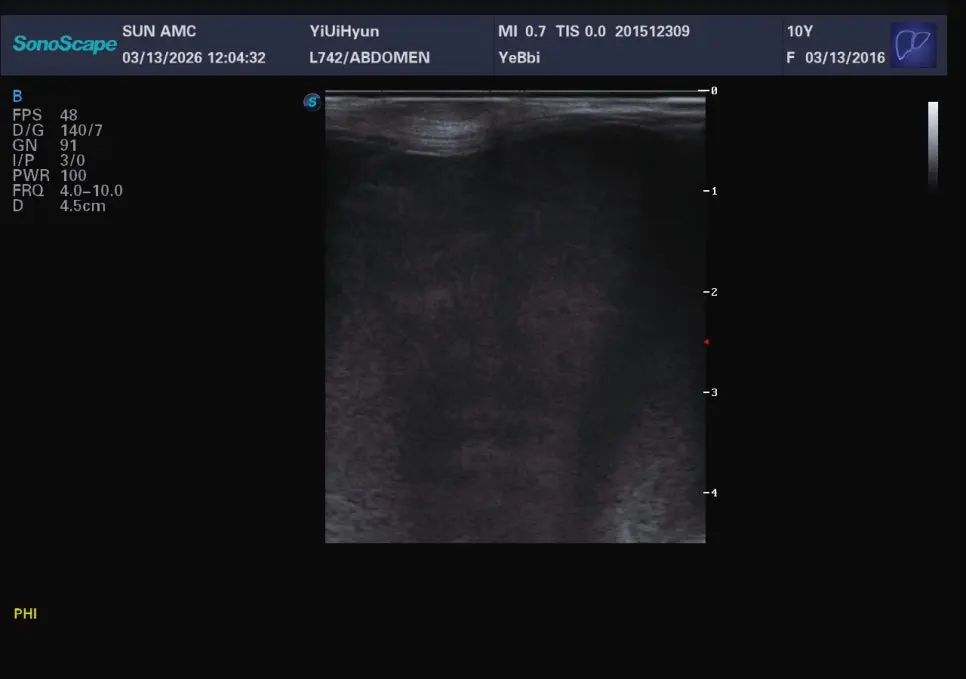966x679 pixels.
Task: Click the 0 depth scale marker
Action: pos(713,91)
